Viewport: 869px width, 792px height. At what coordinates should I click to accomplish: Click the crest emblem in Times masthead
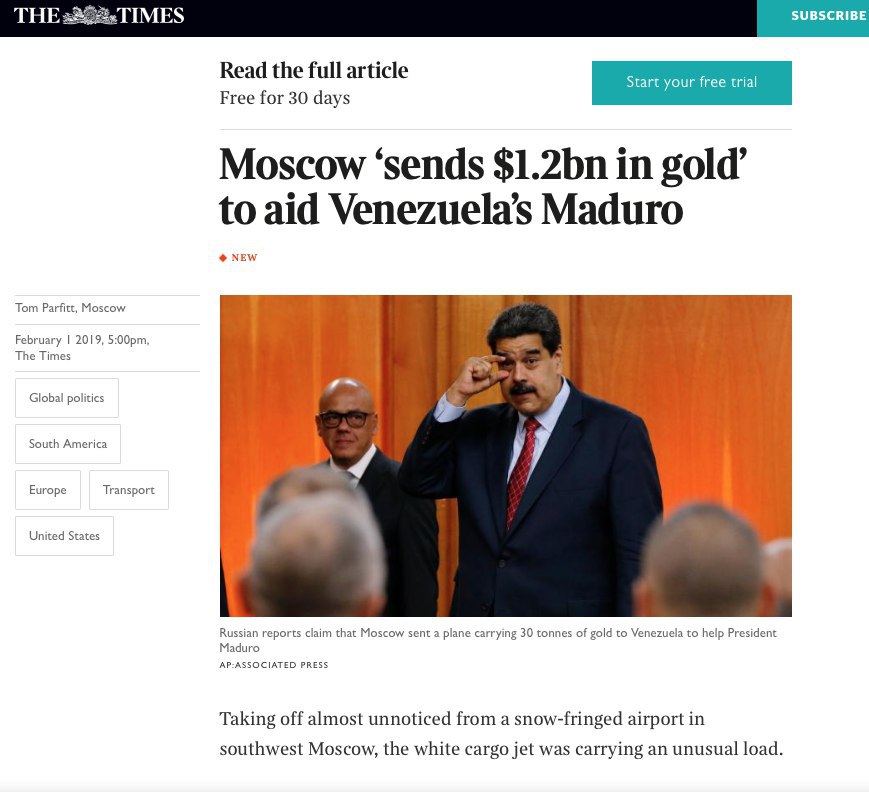pos(89,15)
